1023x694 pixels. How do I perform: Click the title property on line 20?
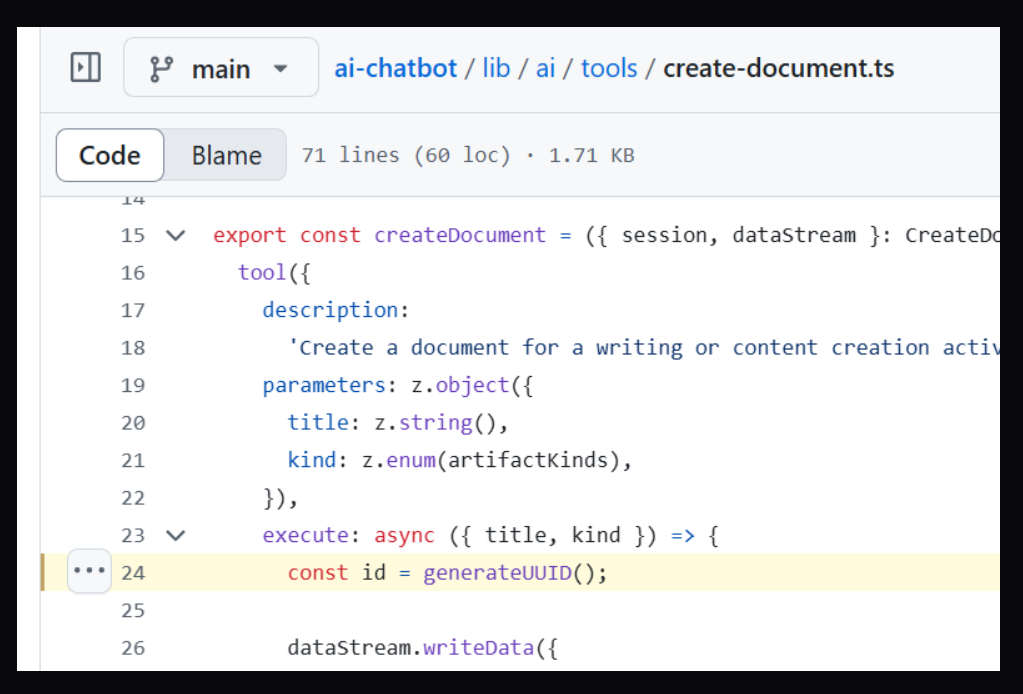click(318, 423)
